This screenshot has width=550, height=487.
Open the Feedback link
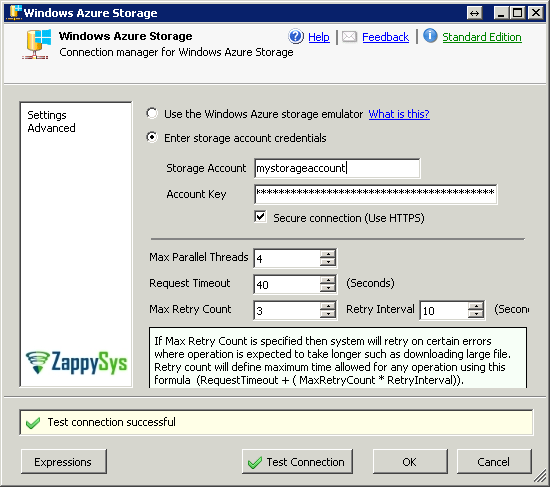(385, 37)
